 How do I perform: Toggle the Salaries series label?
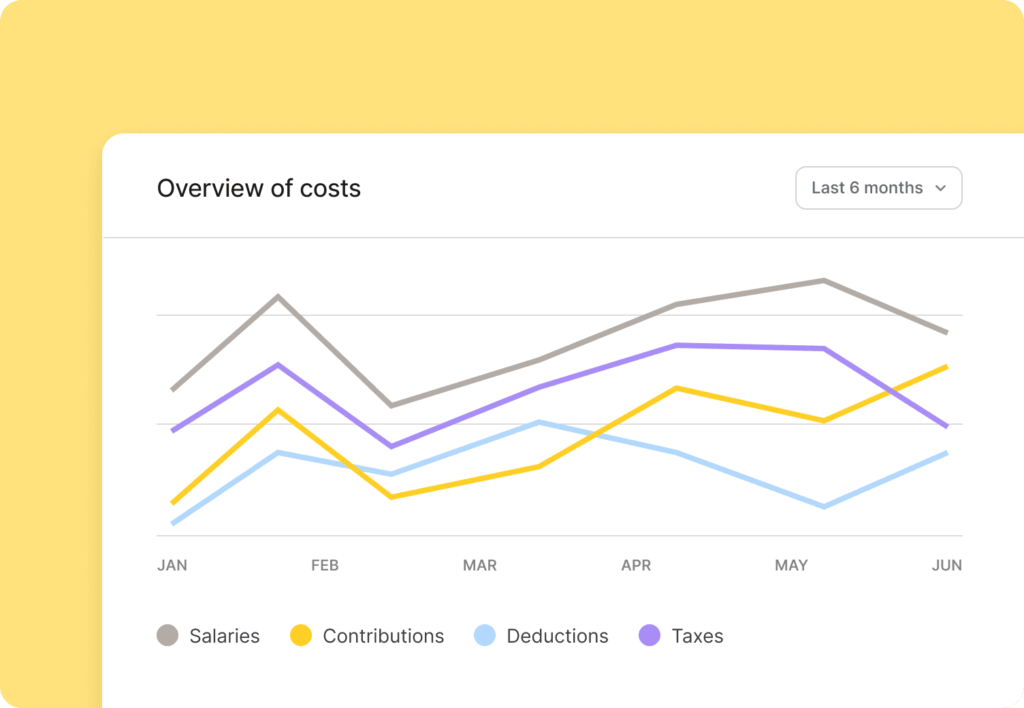pos(224,636)
